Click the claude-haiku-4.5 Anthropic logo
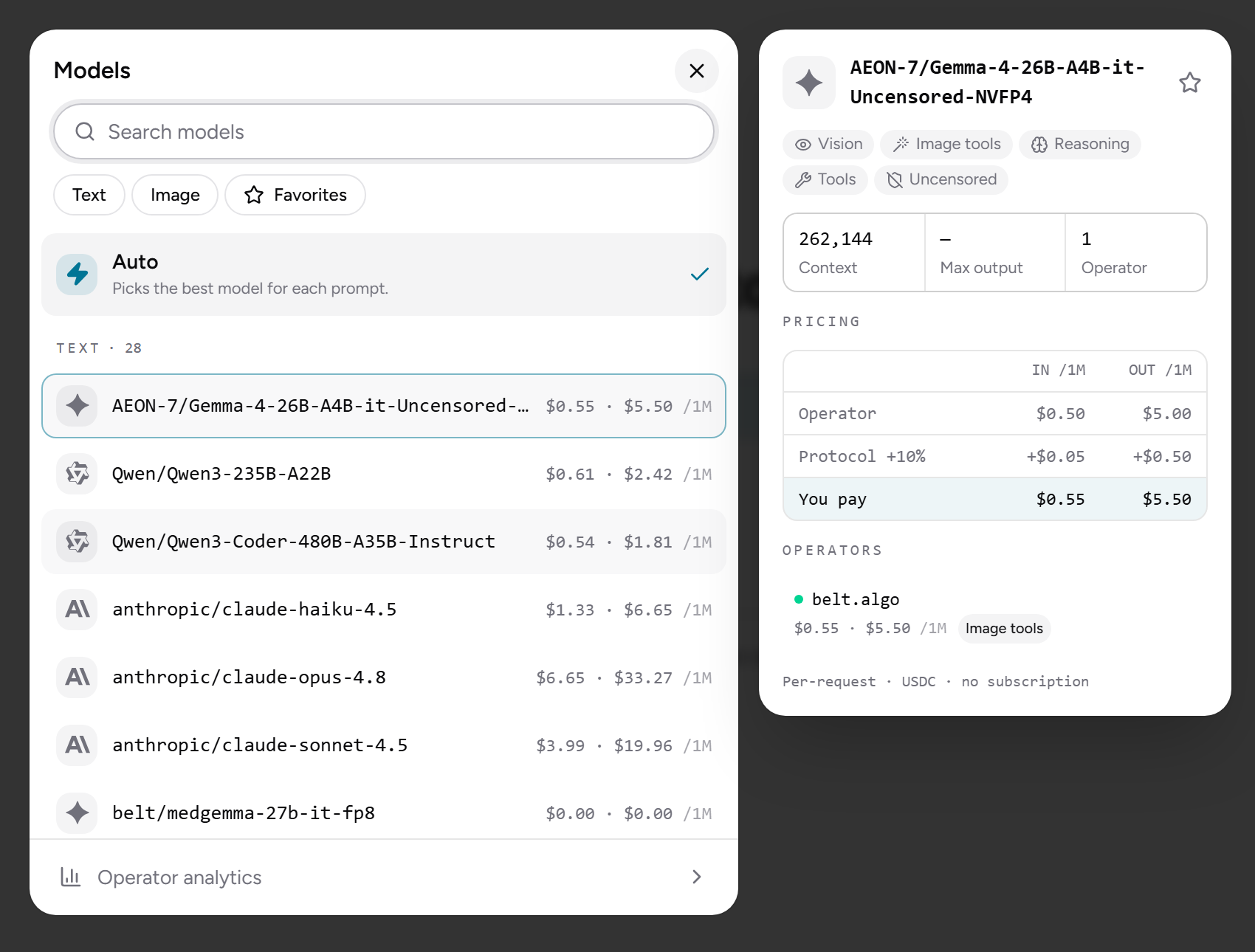Viewport: 1255px width, 952px height. click(x=77, y=610)
